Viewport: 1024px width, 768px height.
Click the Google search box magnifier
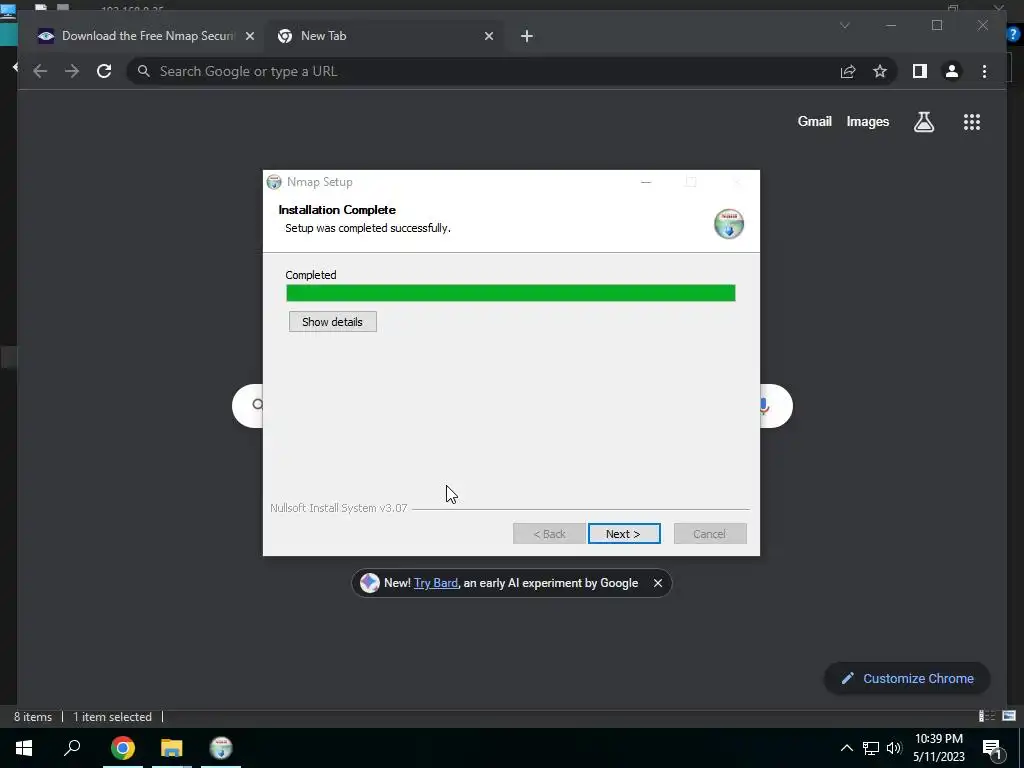[257, 405]
